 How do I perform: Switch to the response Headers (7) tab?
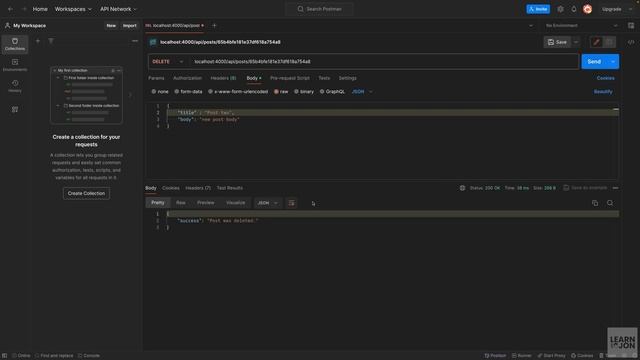coord(198,188)
